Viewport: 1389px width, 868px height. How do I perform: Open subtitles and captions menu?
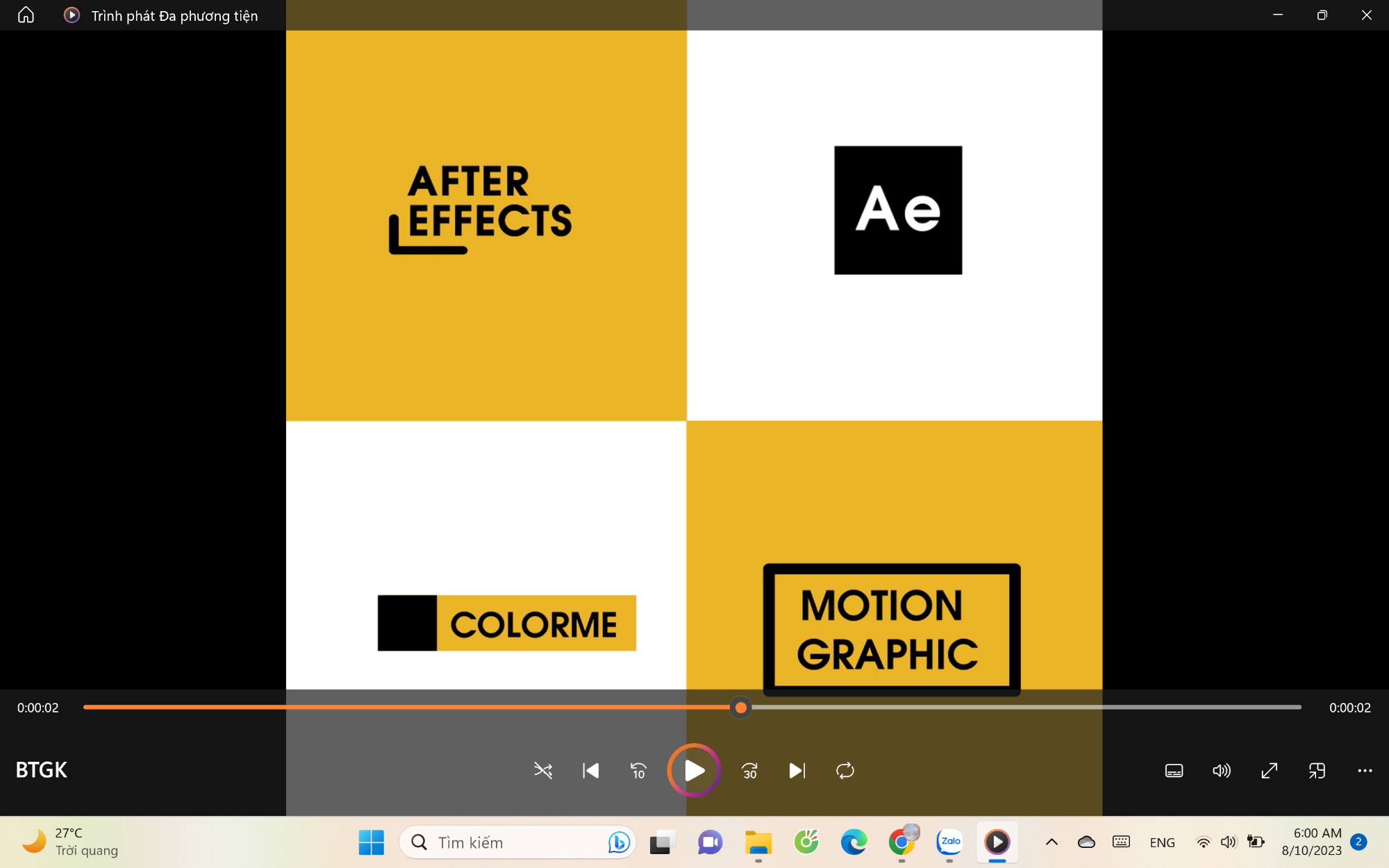(1174, 770)
